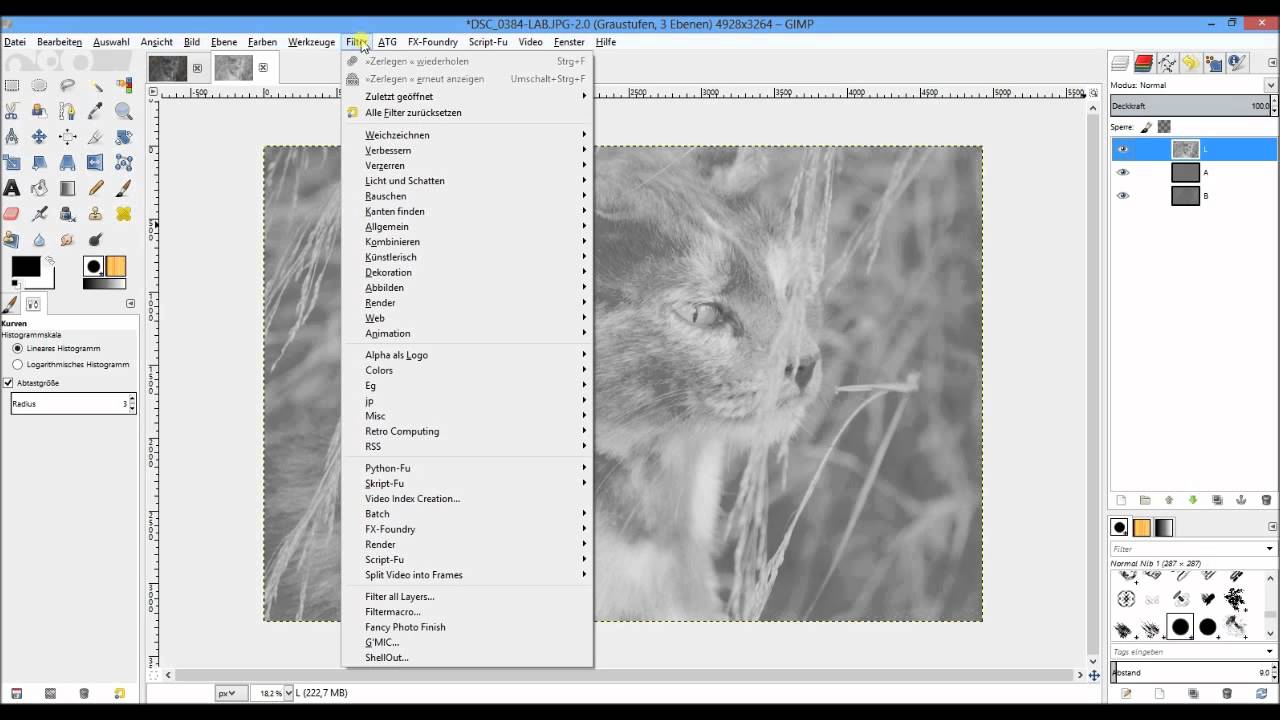Toggle lock alpha channel icon
The height and width of the screenshot is (720, 1280).
1164,127
